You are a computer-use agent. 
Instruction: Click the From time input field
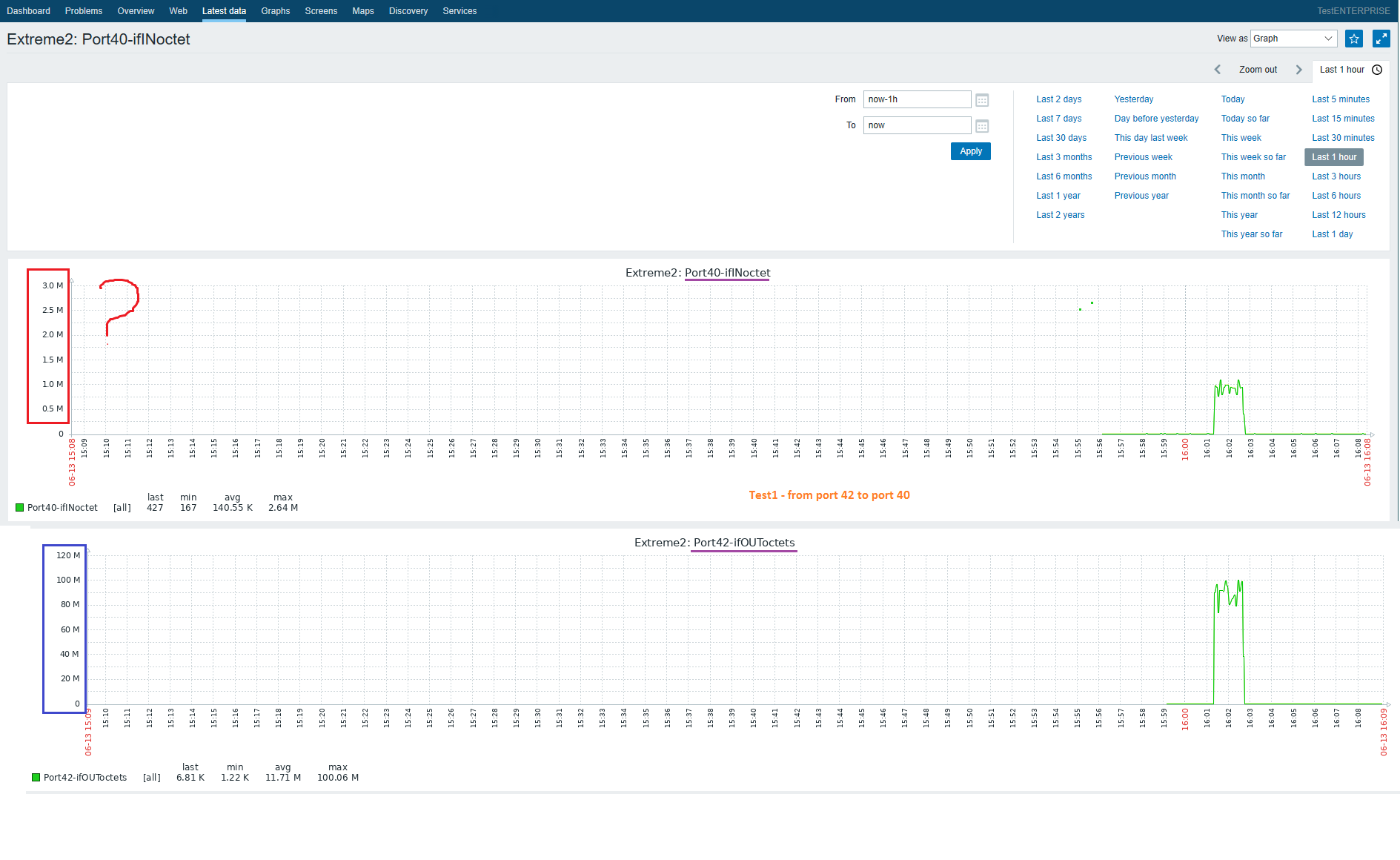click(917, 99)
